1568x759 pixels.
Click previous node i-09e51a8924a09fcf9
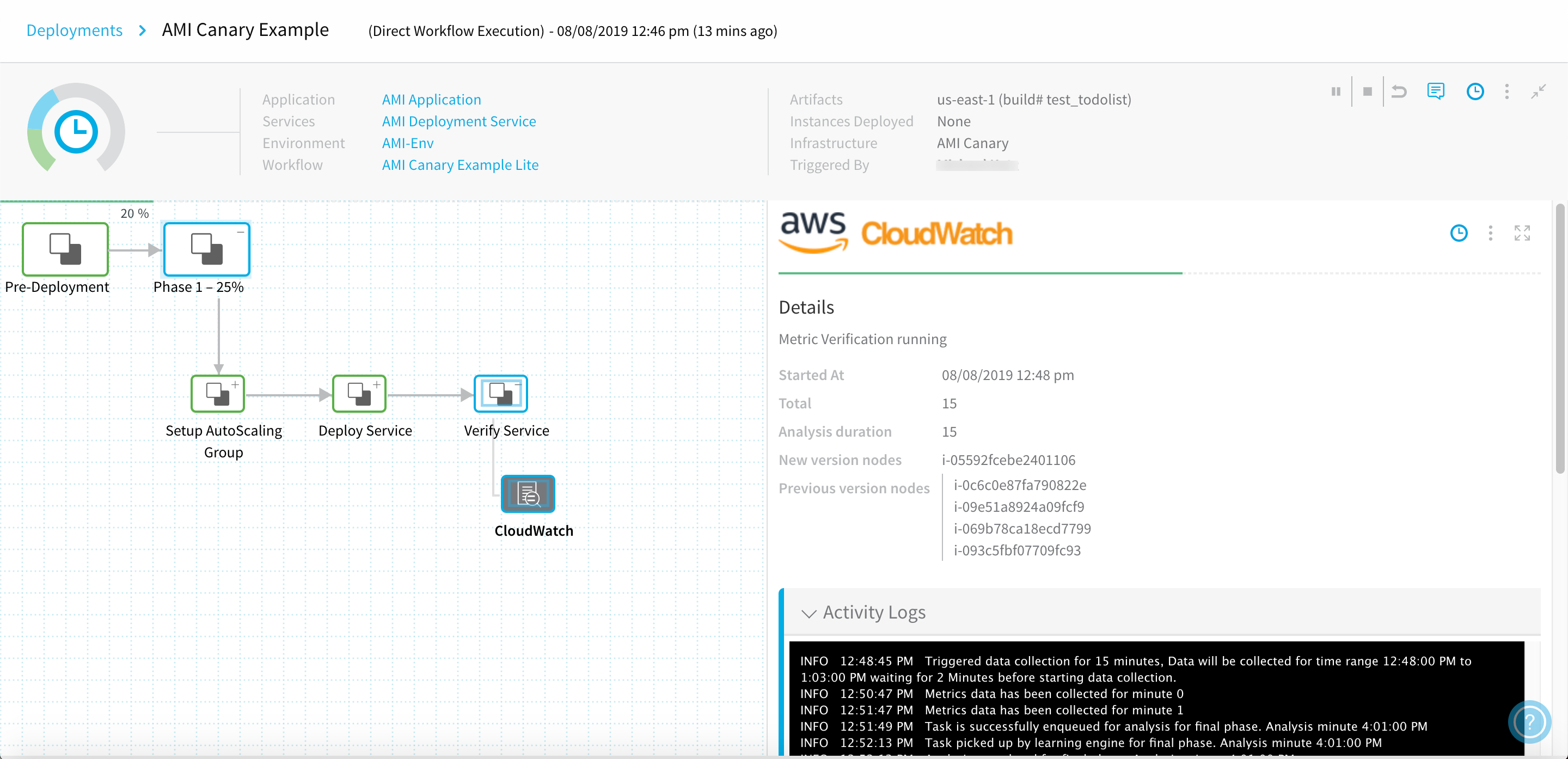pyautogui.click(x=1019, y=507)
